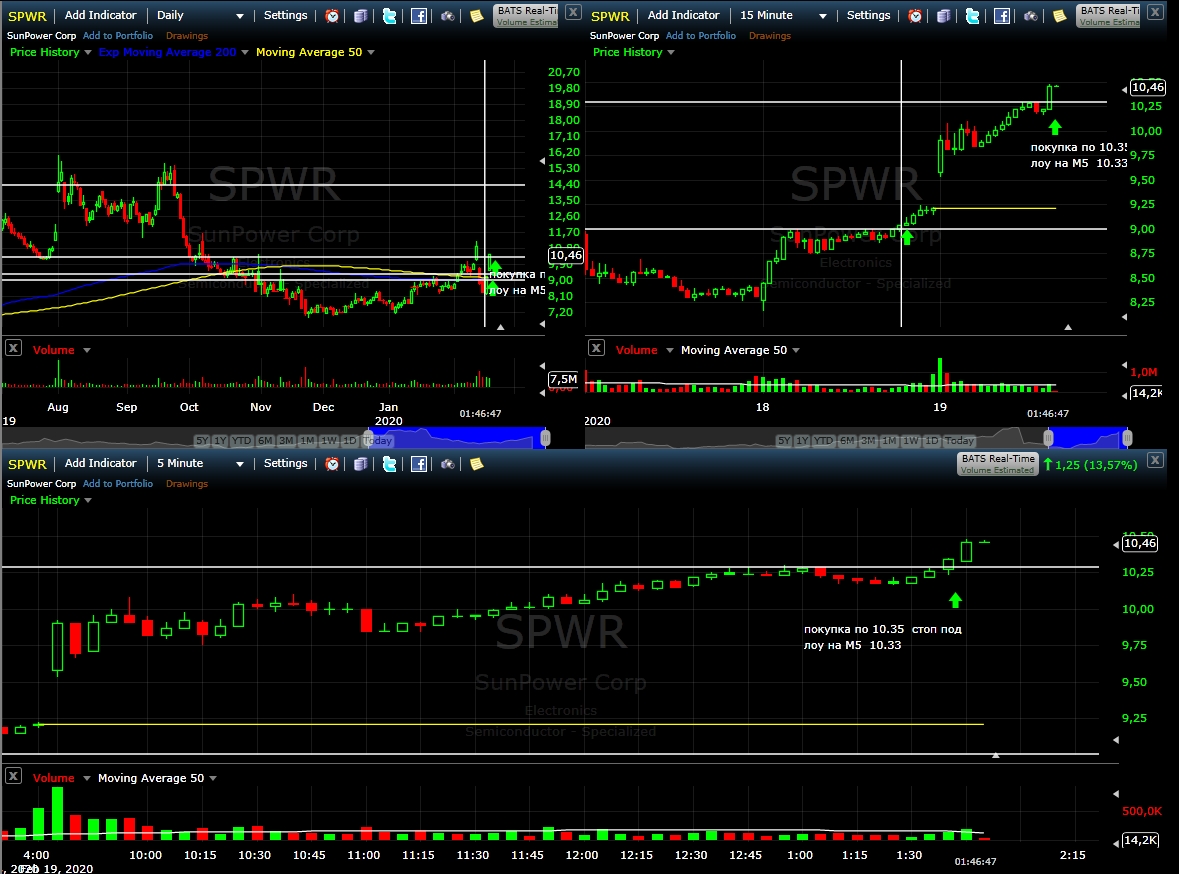Click Drawings link in Daily chart
The height and width of the screenshot is (874, 1179).
[x=186, y=35]
